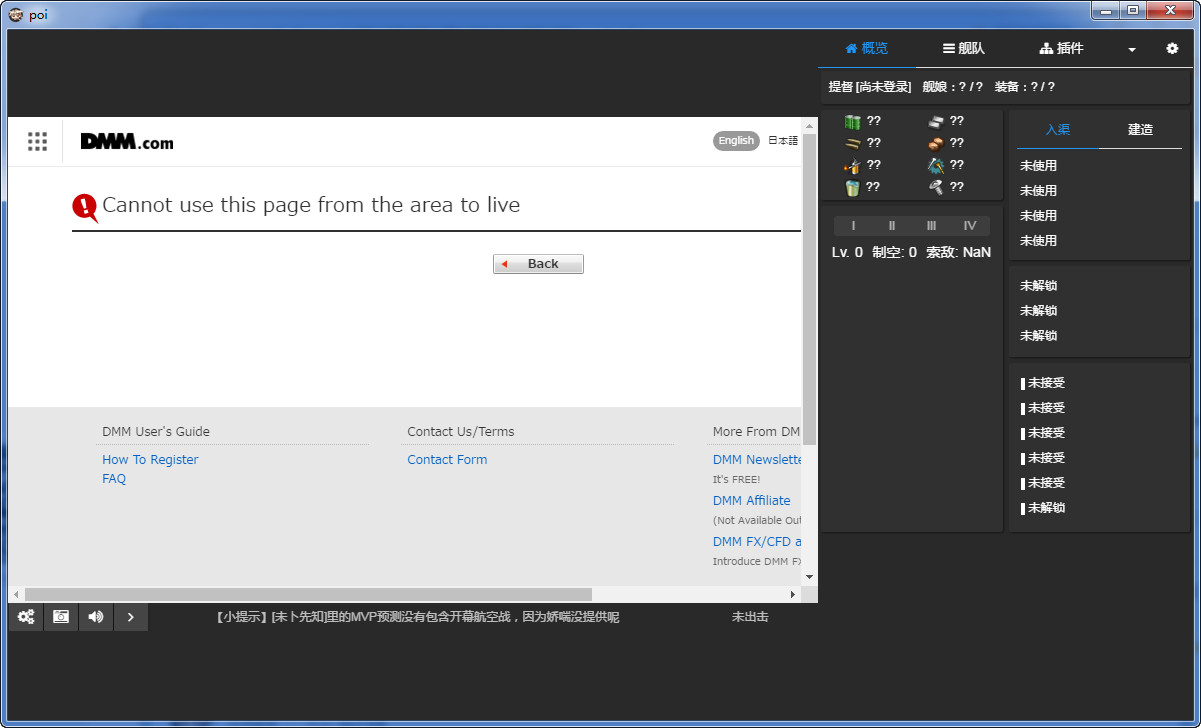
Task: Open poi settings gear icon
Action: click(x=1172, y=48)
